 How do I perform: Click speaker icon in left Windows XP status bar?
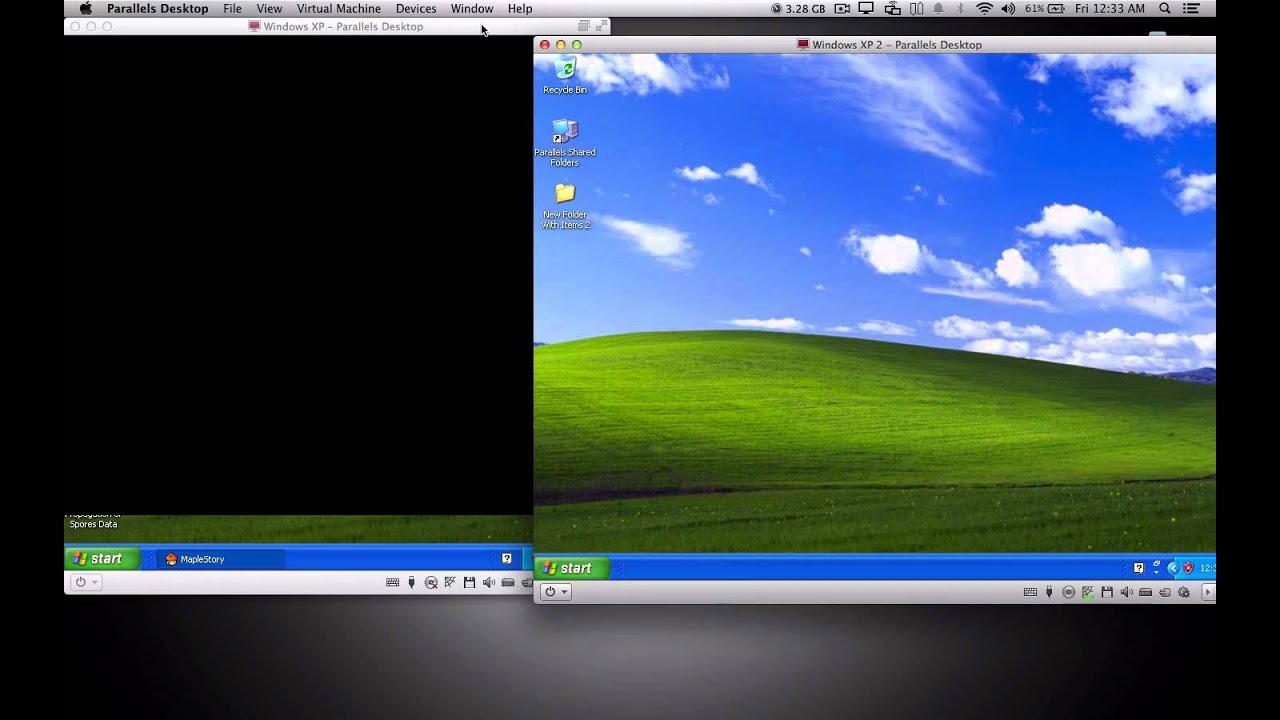(x=488, y=582)
